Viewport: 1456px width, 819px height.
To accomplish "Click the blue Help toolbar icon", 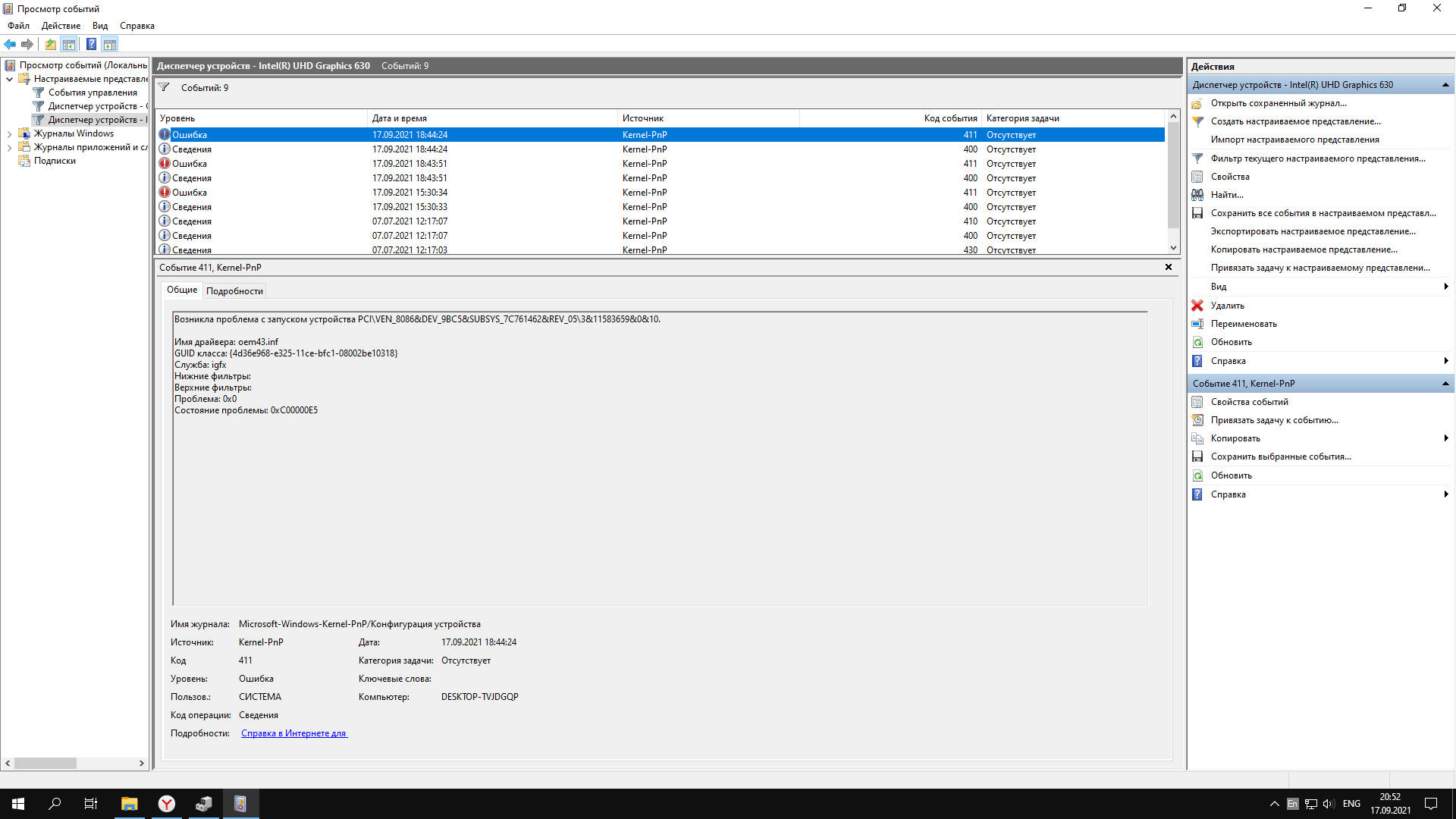I will tap(91, 44).
